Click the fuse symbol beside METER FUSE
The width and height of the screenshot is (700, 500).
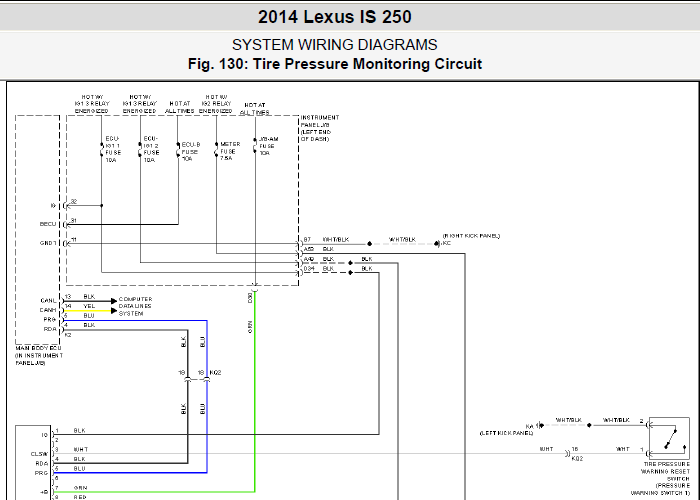click(x=217, y=151)
